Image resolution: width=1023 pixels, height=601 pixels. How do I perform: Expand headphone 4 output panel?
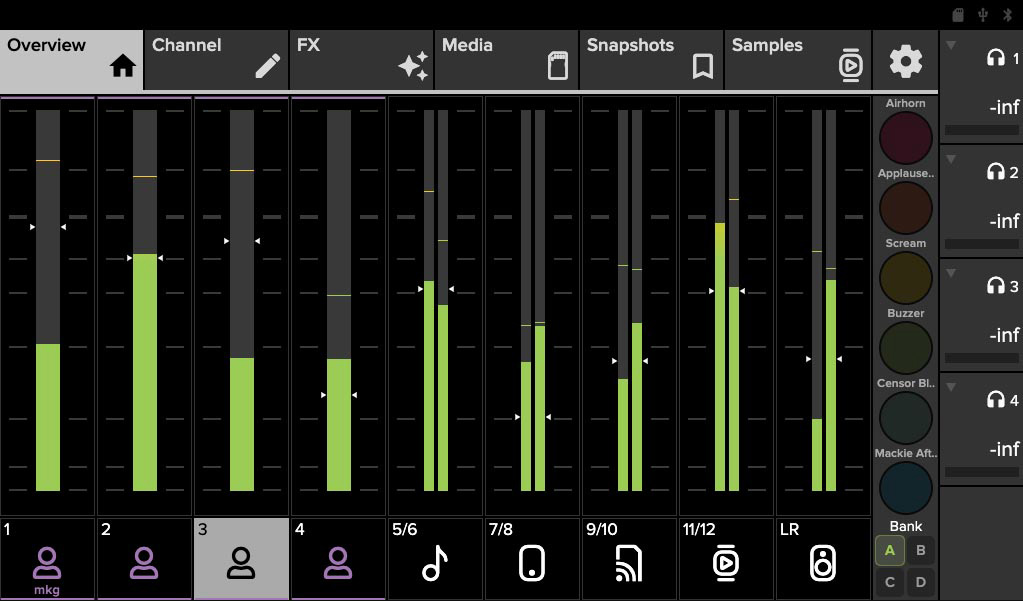click(951, 388)
